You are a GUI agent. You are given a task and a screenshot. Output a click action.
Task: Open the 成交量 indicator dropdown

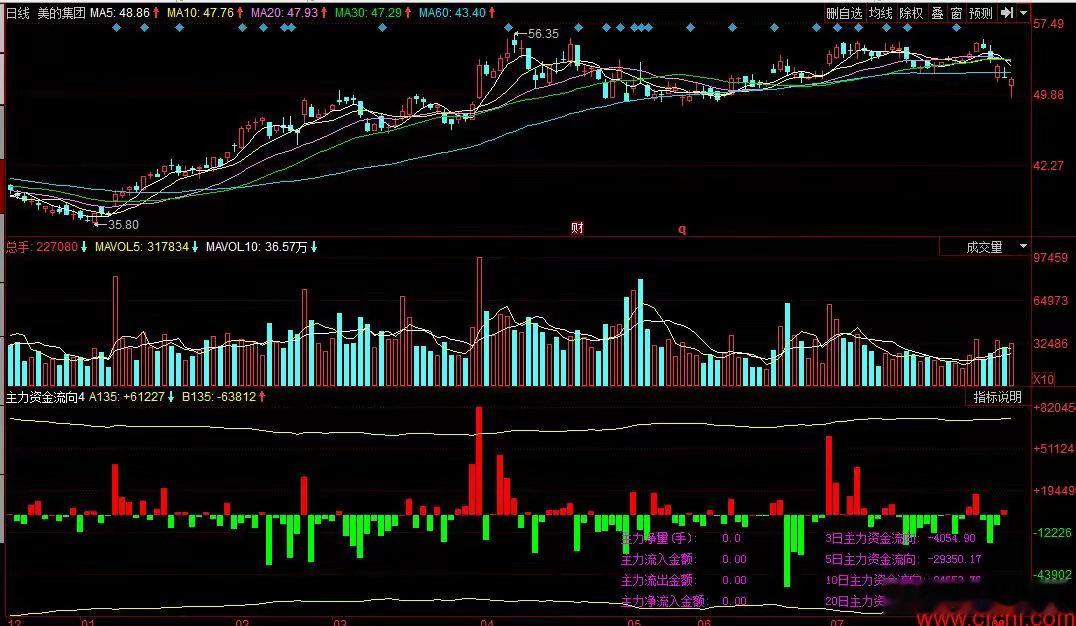[984, 247]
